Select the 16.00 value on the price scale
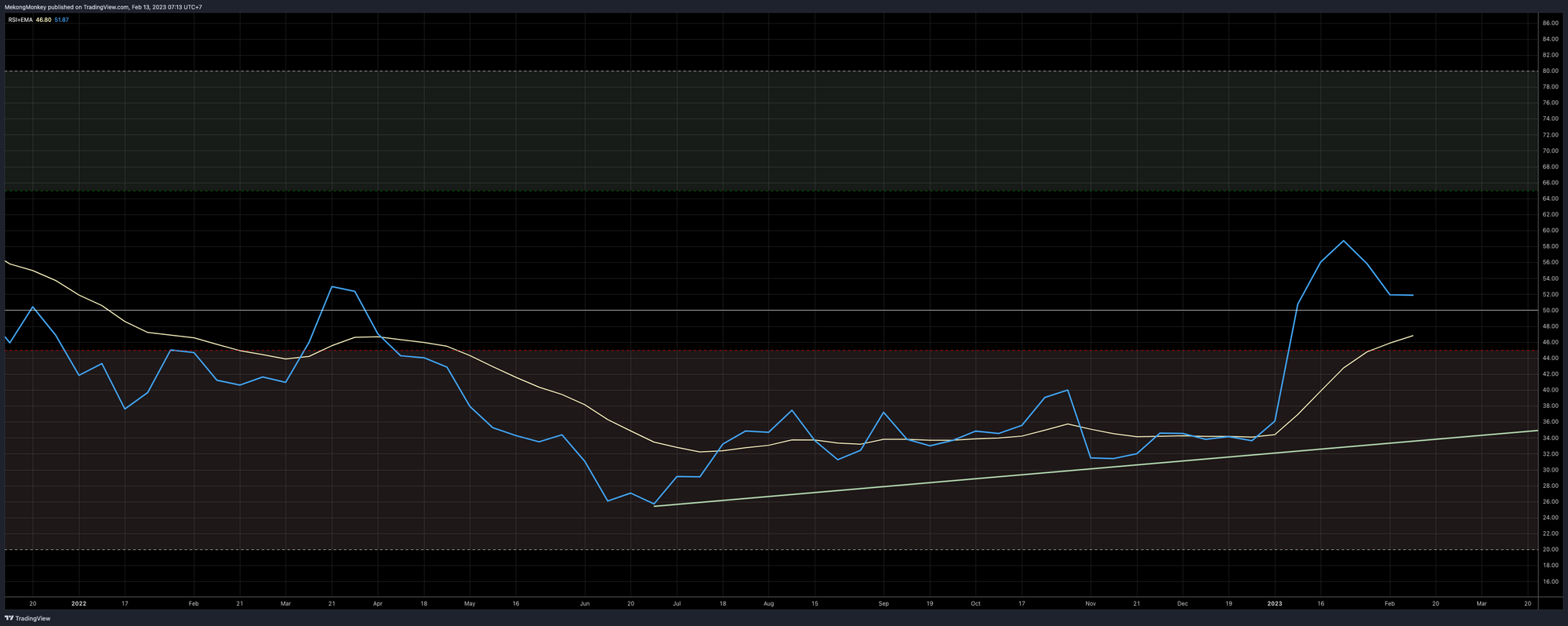The width and height of the screenshot is (1568, 626). click(1550, 581)
